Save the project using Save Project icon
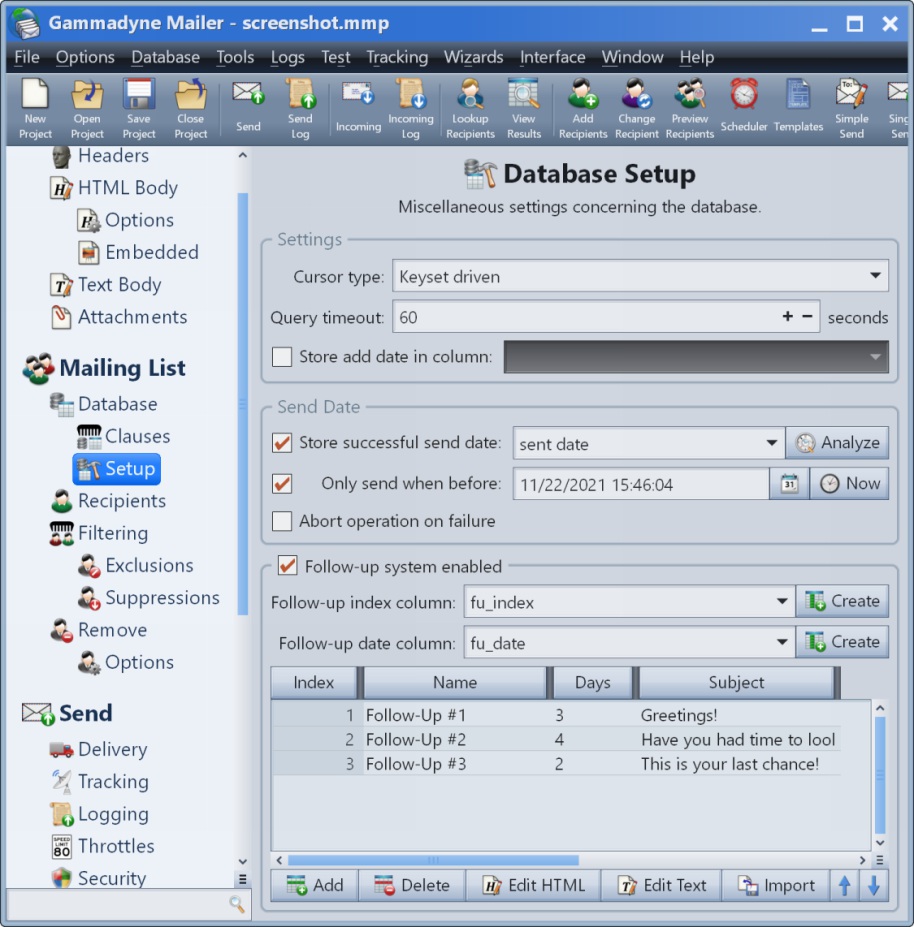The image size is (914, 927). (x=138, y=109)
